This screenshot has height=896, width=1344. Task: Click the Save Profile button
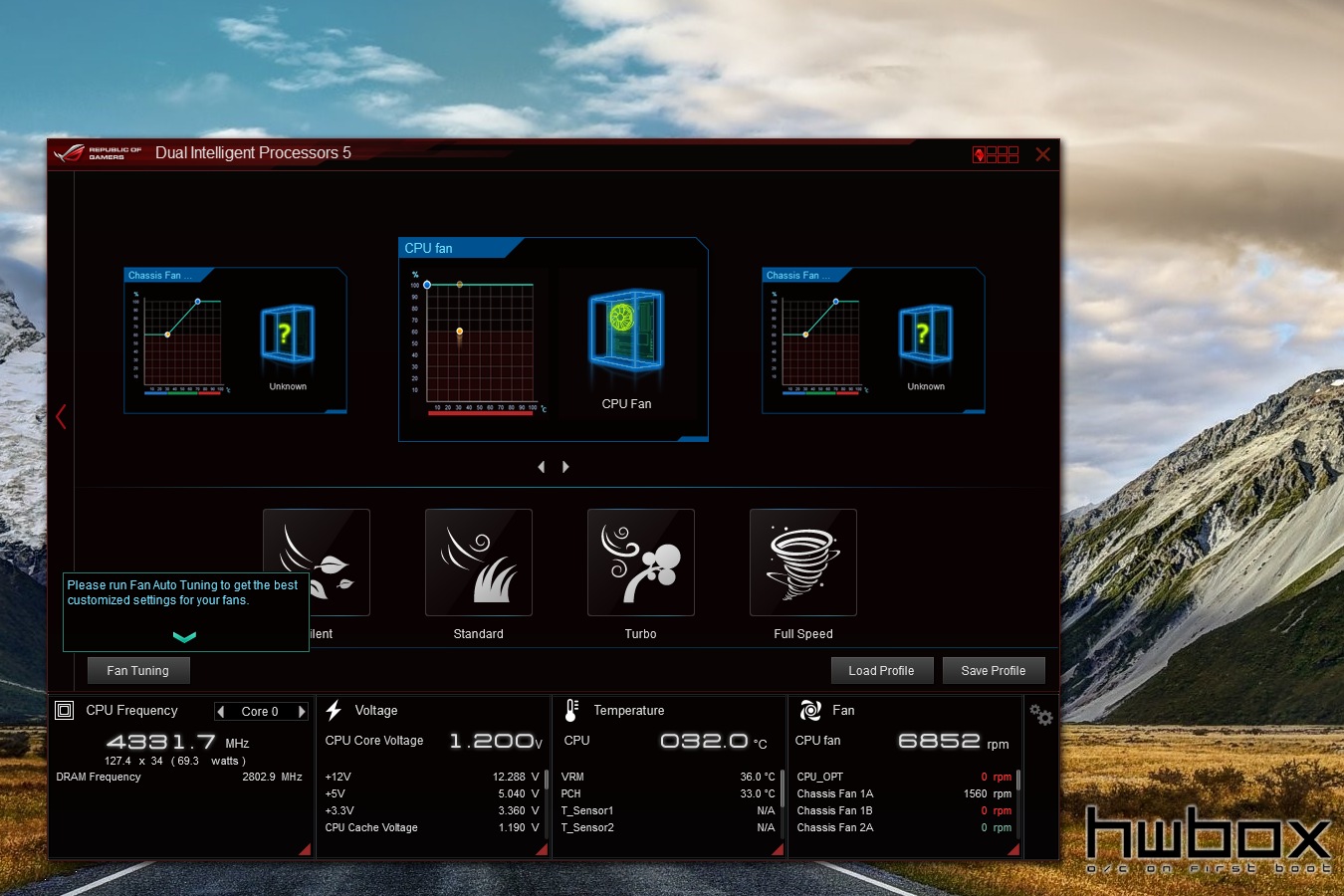(x=994, y=671)
